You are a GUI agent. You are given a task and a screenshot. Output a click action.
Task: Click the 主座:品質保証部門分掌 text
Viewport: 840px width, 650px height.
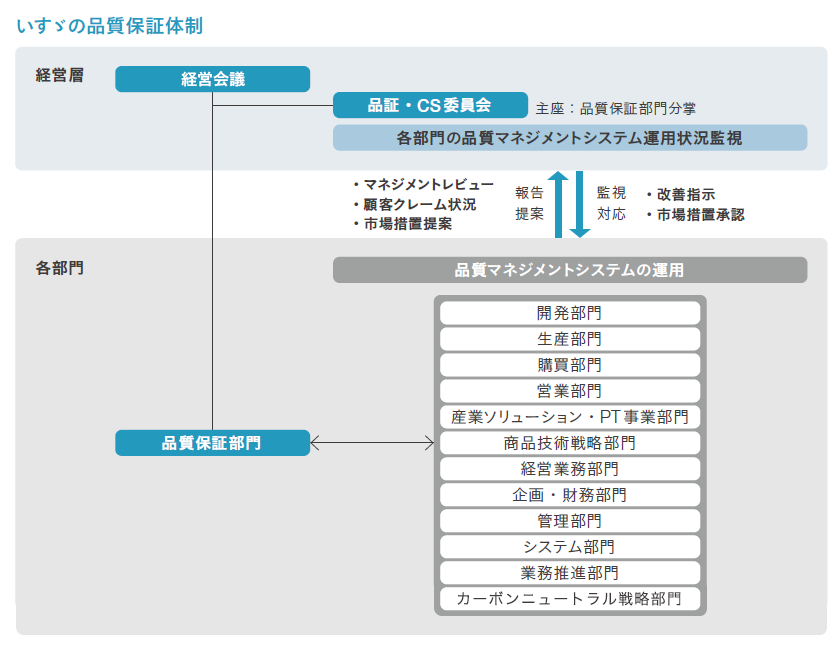point(616,109)
